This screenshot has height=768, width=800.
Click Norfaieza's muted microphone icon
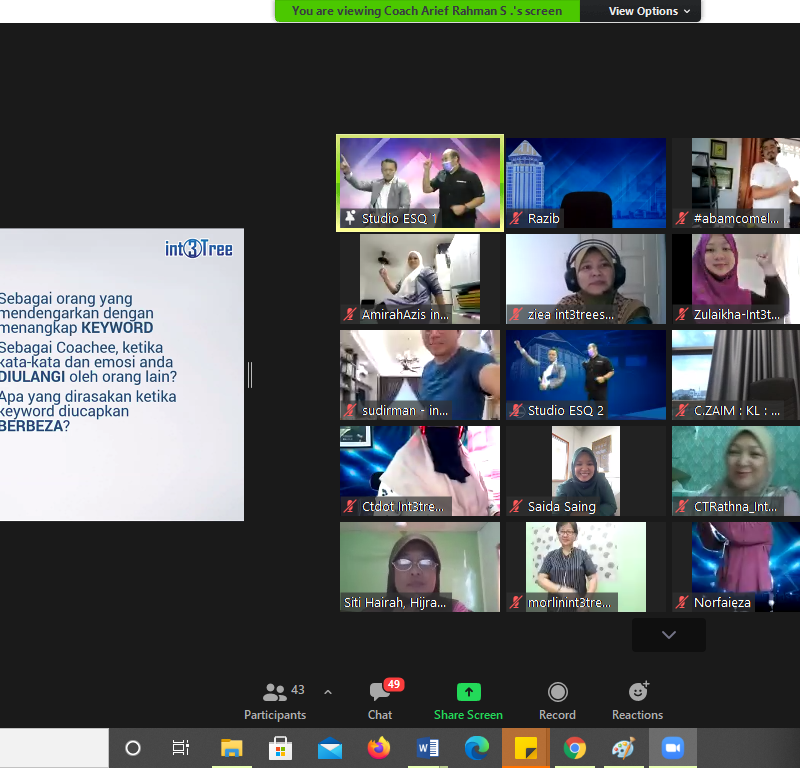tap(683, 603)
